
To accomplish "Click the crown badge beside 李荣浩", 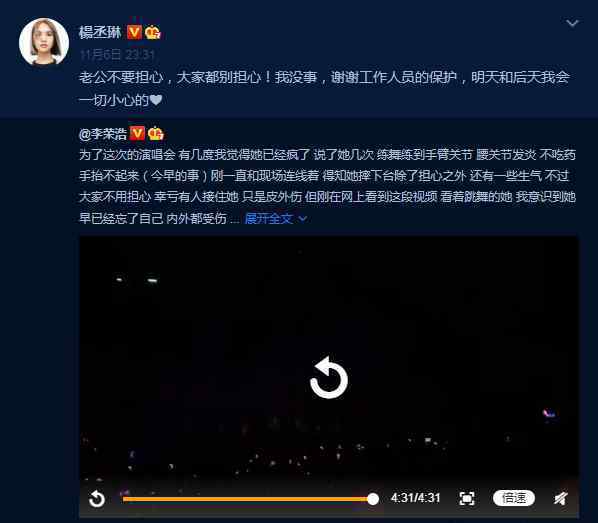I will 156,134.
